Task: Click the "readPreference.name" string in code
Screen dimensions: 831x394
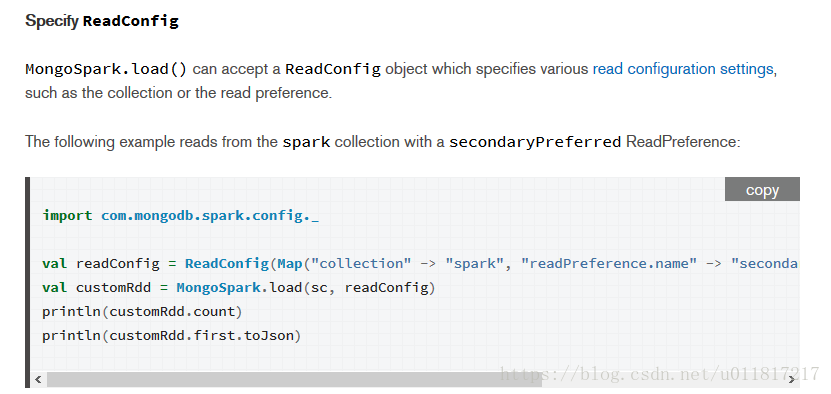Action: (x=608, y=264)
